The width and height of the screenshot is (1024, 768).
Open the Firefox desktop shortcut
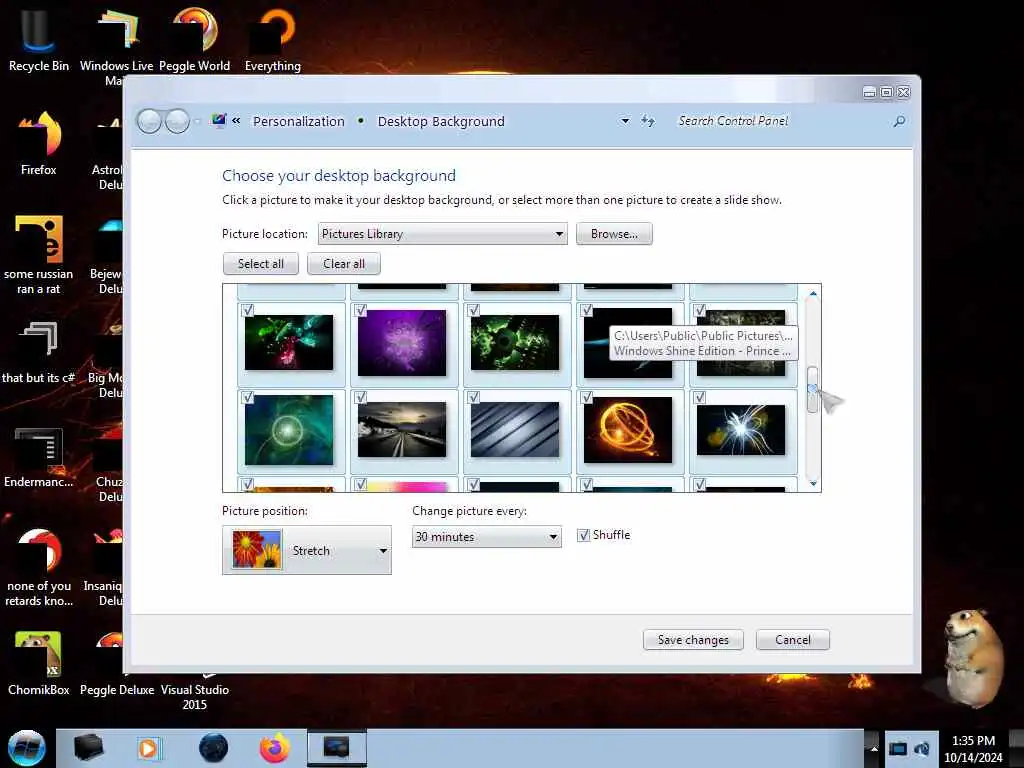click(x=38, y=142)
